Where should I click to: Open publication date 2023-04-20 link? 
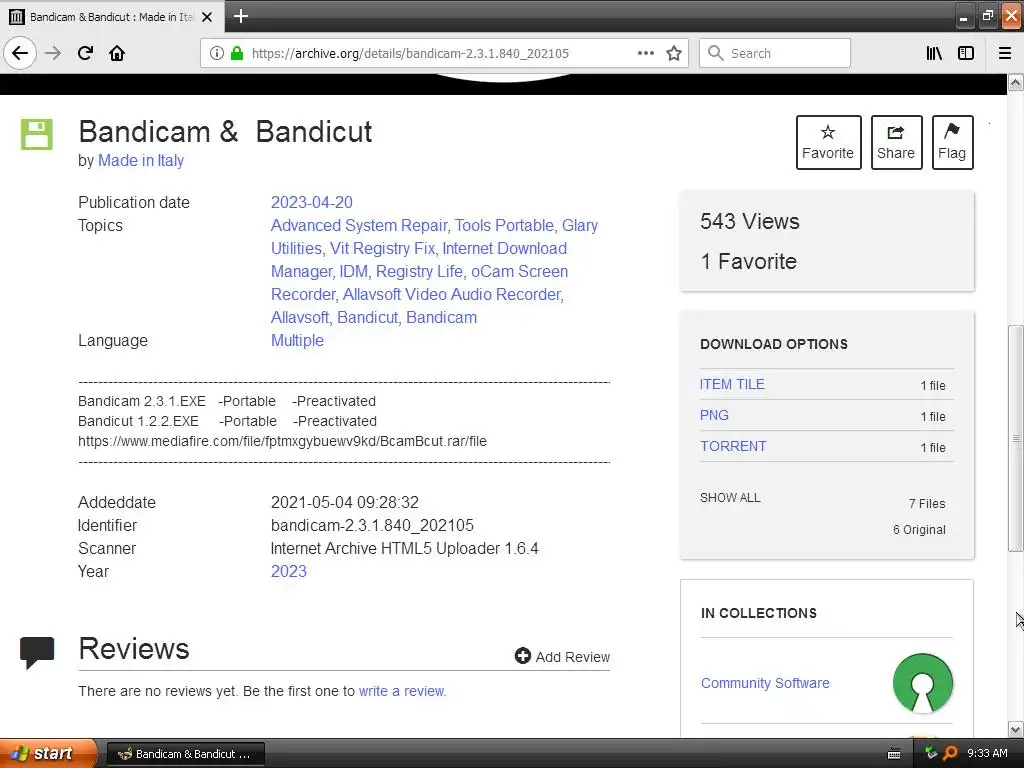tap(312, 202)
